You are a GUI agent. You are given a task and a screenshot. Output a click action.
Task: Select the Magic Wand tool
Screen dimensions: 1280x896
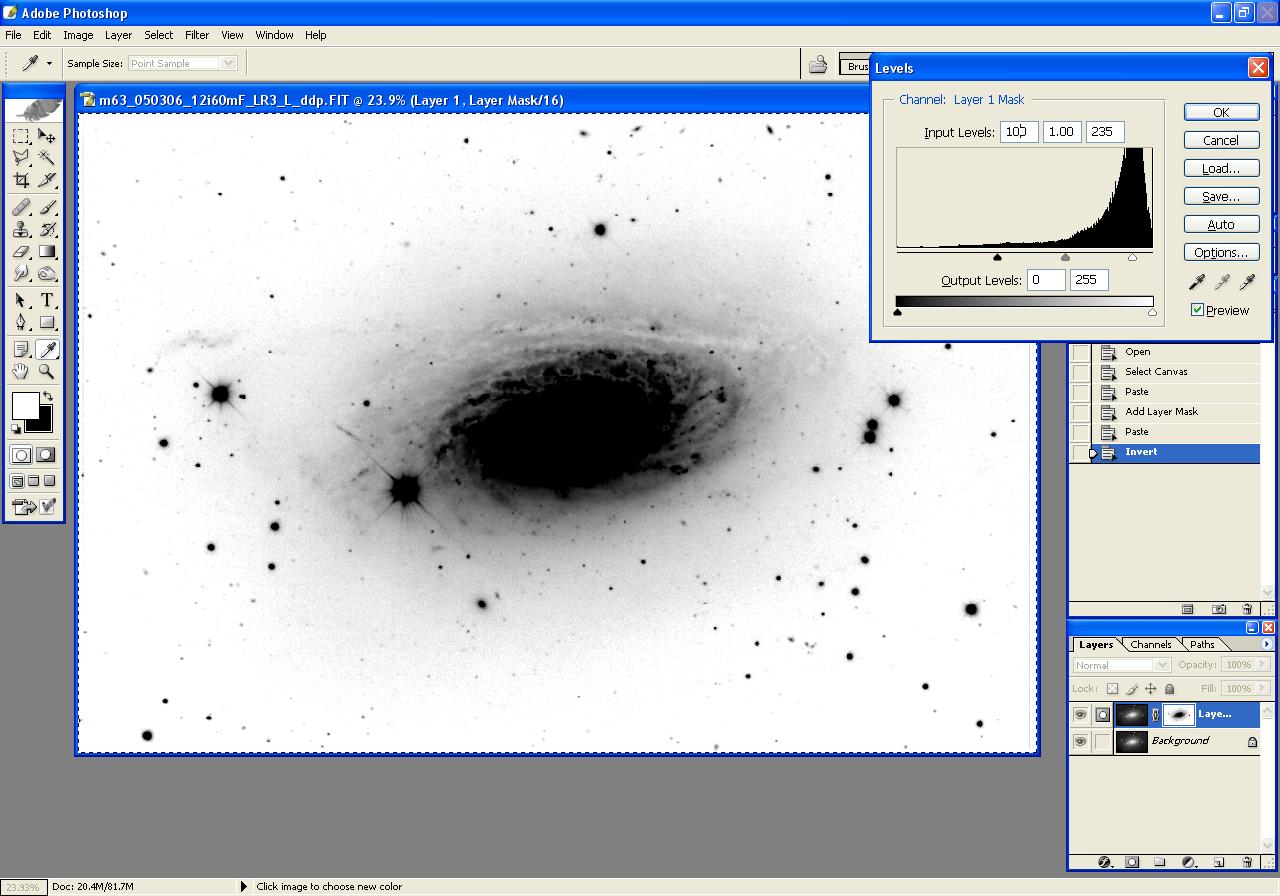(x=46, y=158)
